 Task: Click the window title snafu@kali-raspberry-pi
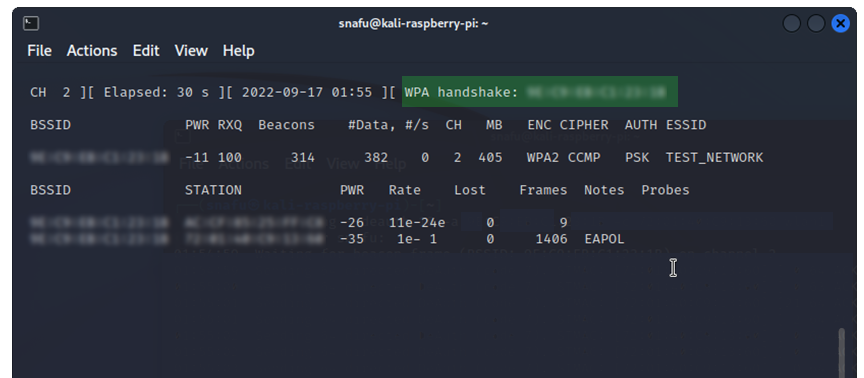(413, 24)
